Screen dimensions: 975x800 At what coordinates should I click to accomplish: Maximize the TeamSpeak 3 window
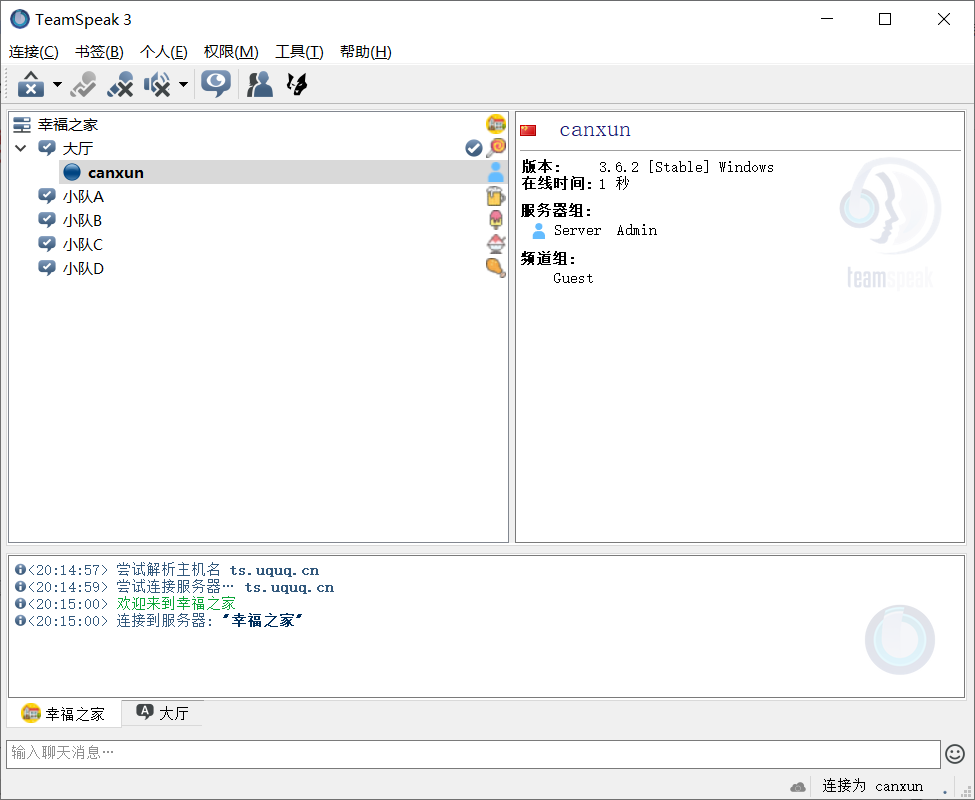pyautogui.click(x=885, y=19)
